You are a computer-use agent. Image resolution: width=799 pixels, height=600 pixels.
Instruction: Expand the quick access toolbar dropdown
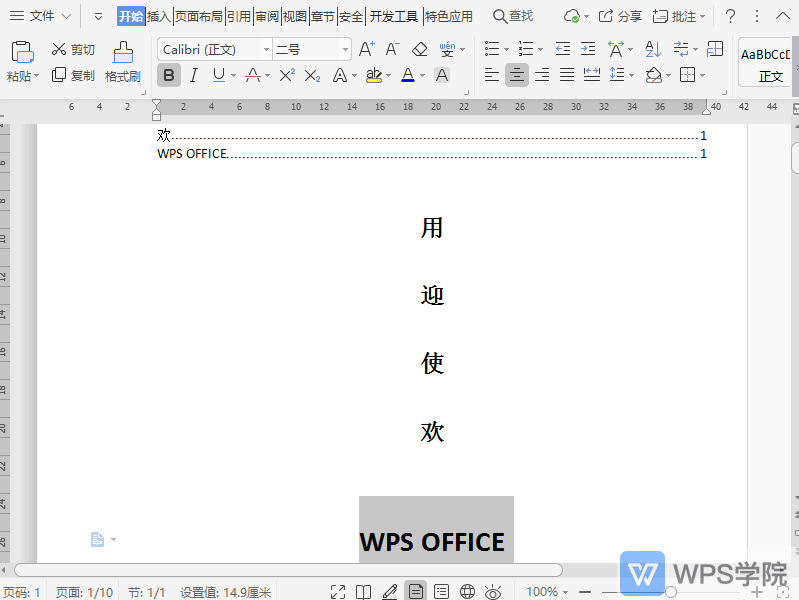[98, 16]
